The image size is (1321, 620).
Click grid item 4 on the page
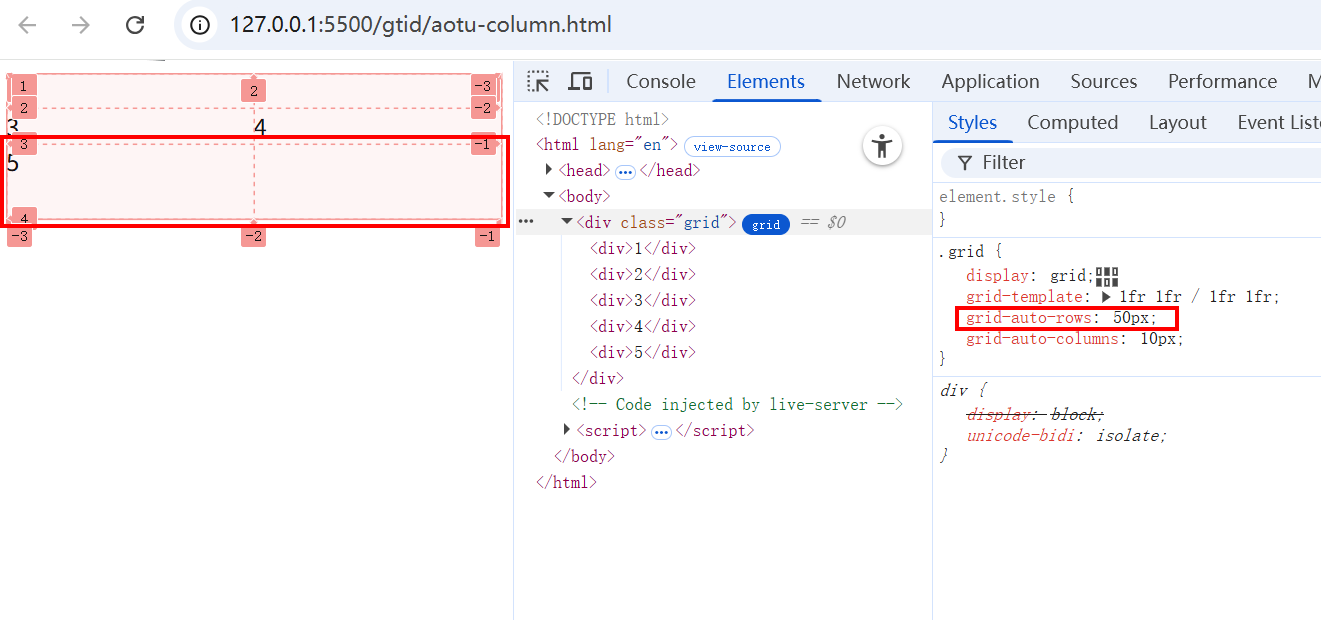260,128
